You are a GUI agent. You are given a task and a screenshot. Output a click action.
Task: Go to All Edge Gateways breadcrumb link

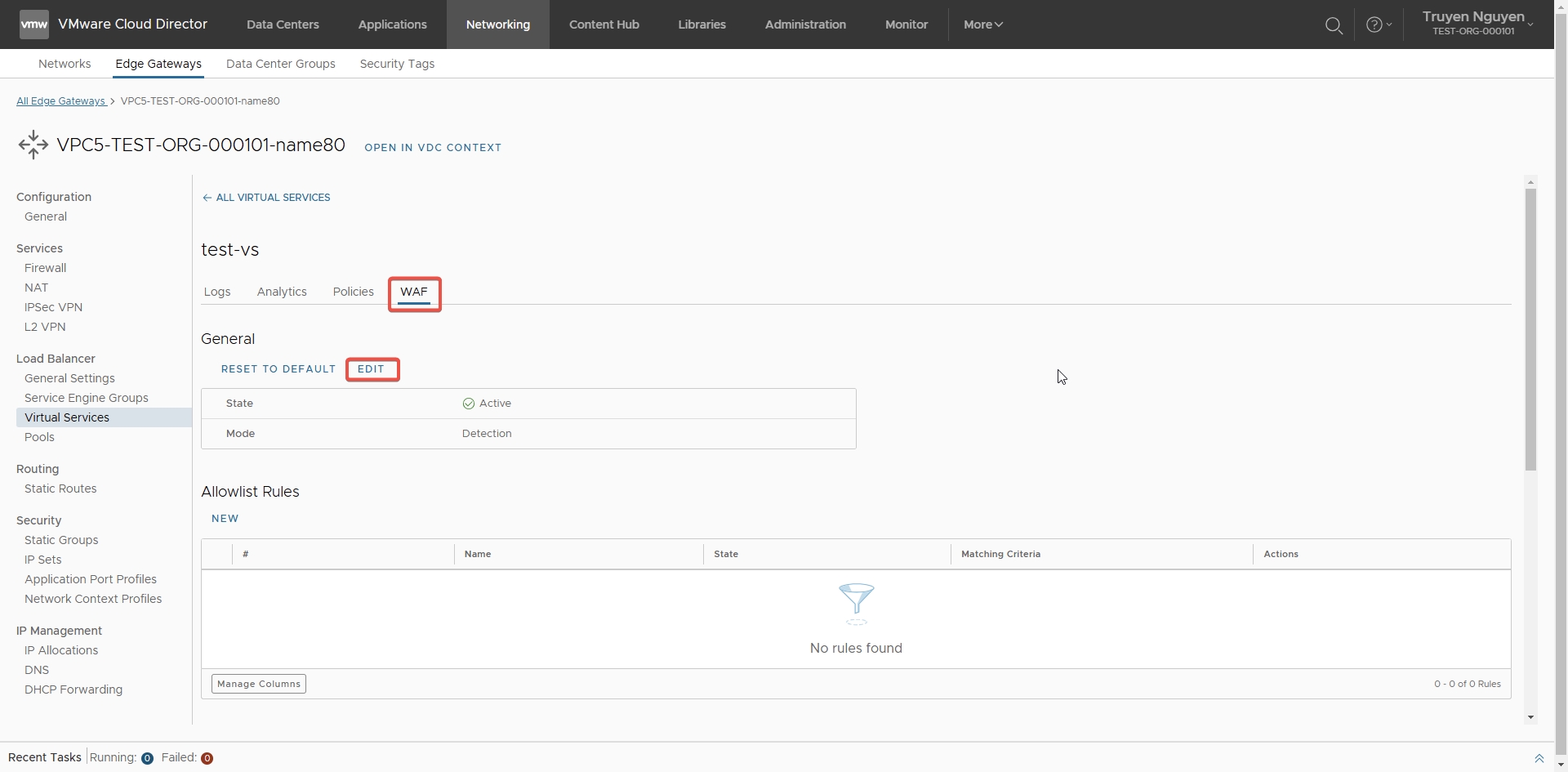click(61, 101)
